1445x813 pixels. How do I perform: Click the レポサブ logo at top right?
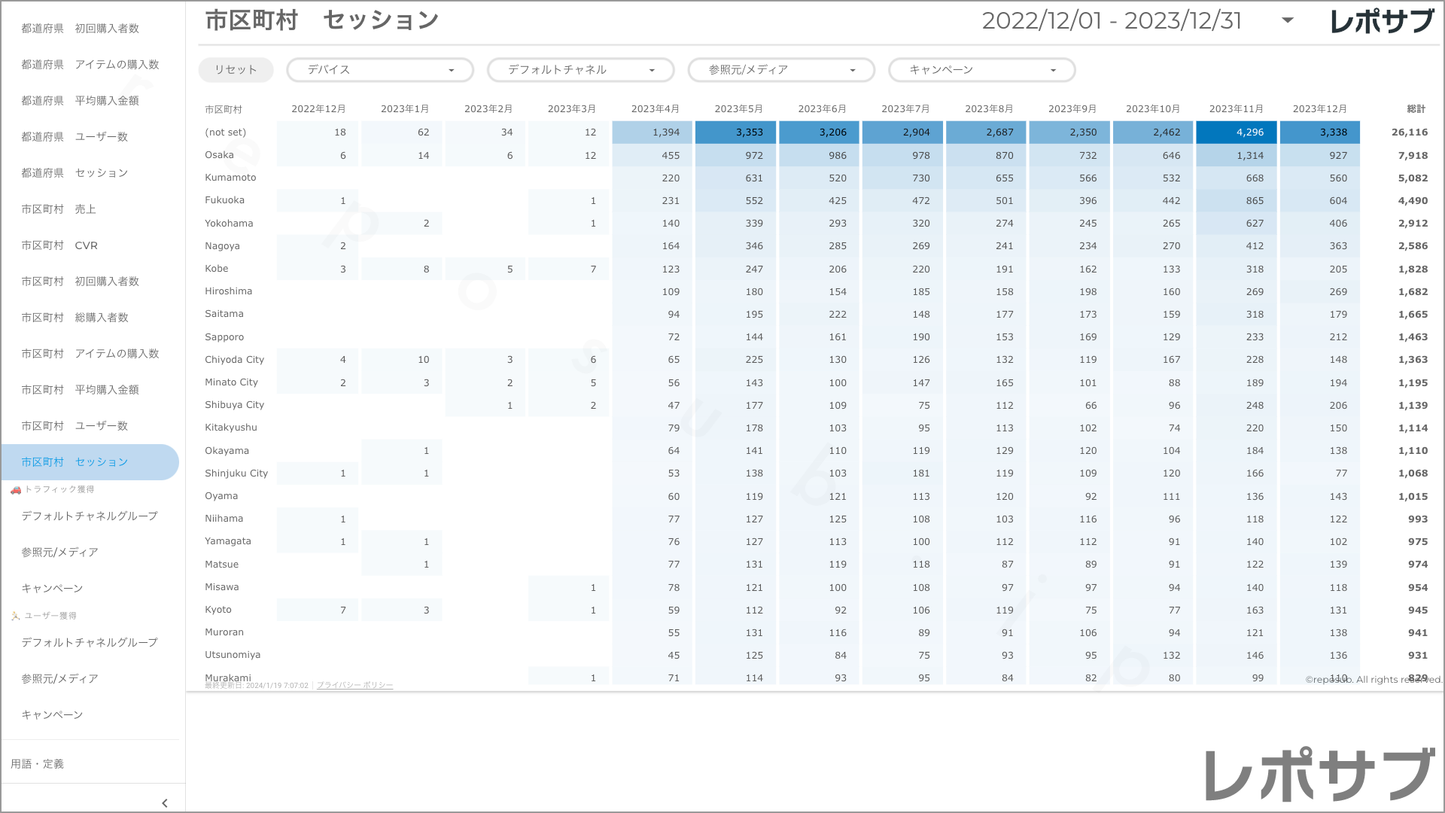[1381, 21]
